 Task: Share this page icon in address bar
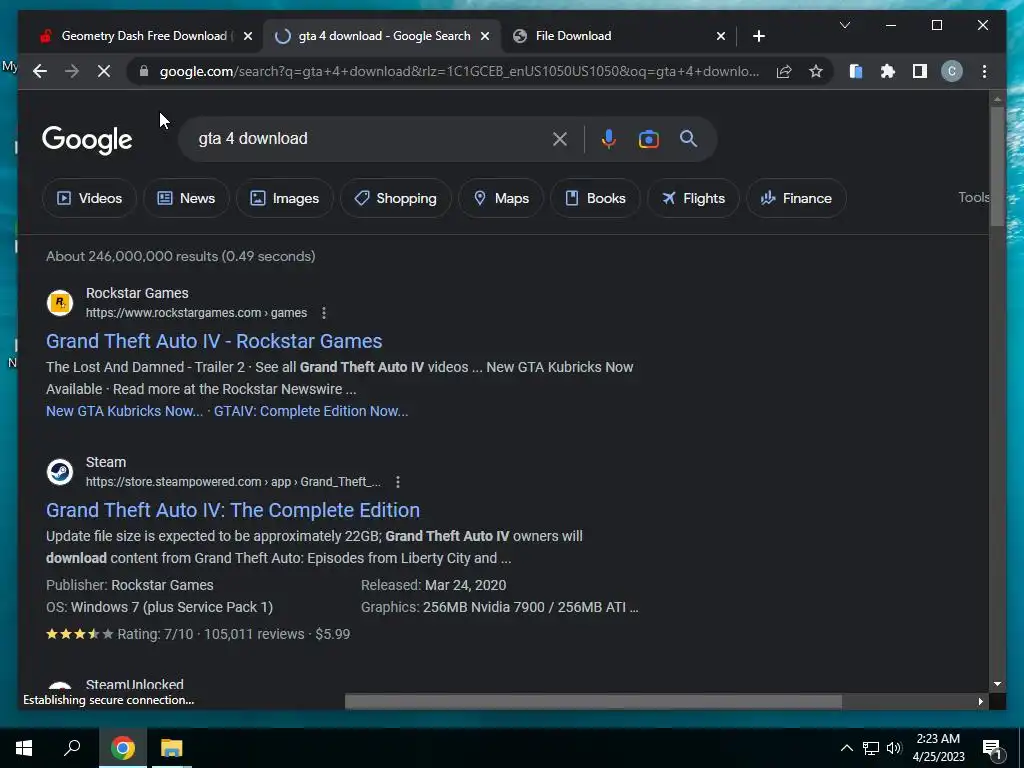pos(784,71)
